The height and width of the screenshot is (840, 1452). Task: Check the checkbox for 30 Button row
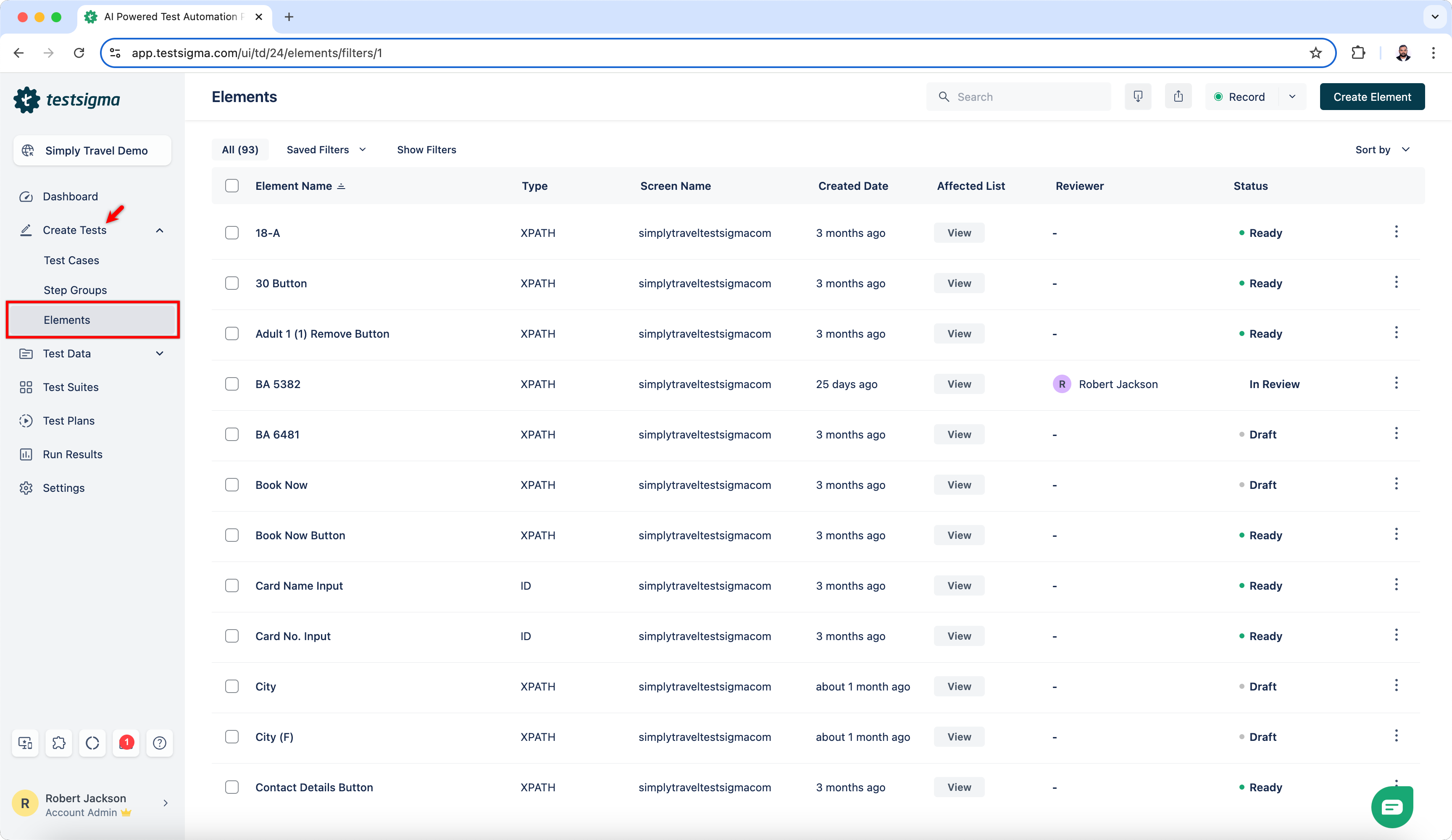coord(231,283)
